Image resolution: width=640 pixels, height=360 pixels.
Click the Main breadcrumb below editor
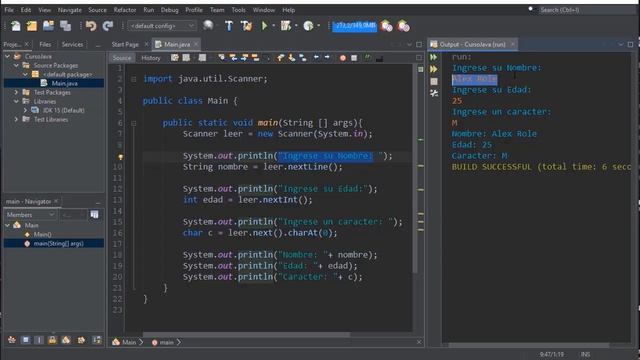click(129, 342)
